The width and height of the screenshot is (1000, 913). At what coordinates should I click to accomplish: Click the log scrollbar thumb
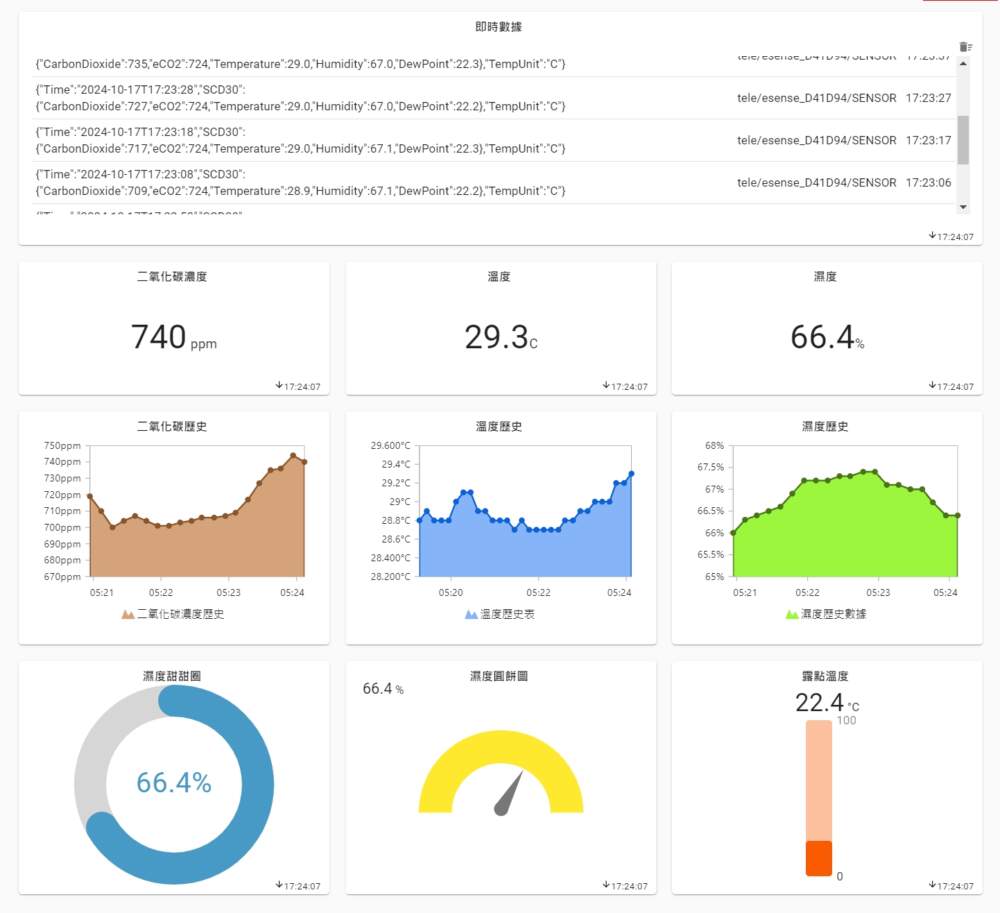(x=963, y=139)
